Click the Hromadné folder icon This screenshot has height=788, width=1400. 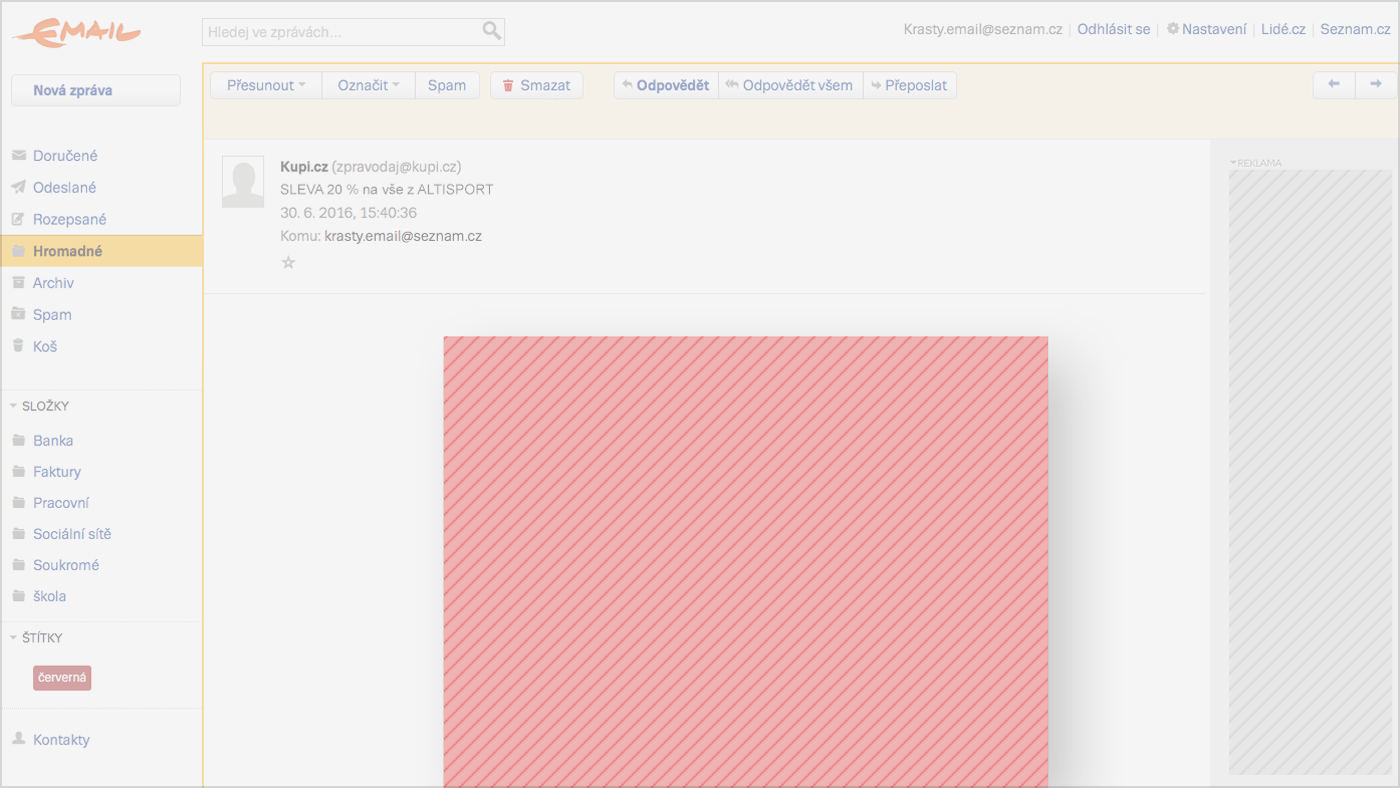pos(18,251)
